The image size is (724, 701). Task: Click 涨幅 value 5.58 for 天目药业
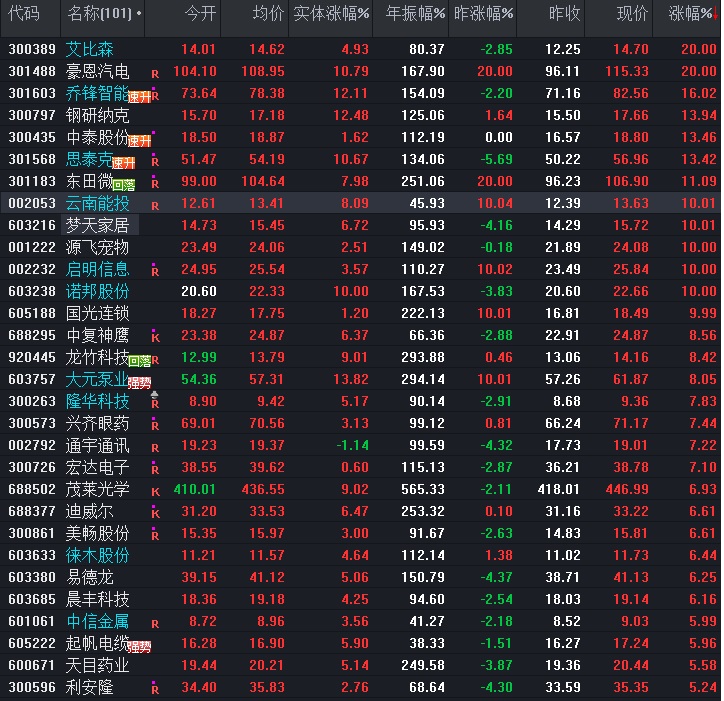coord(703,665)
